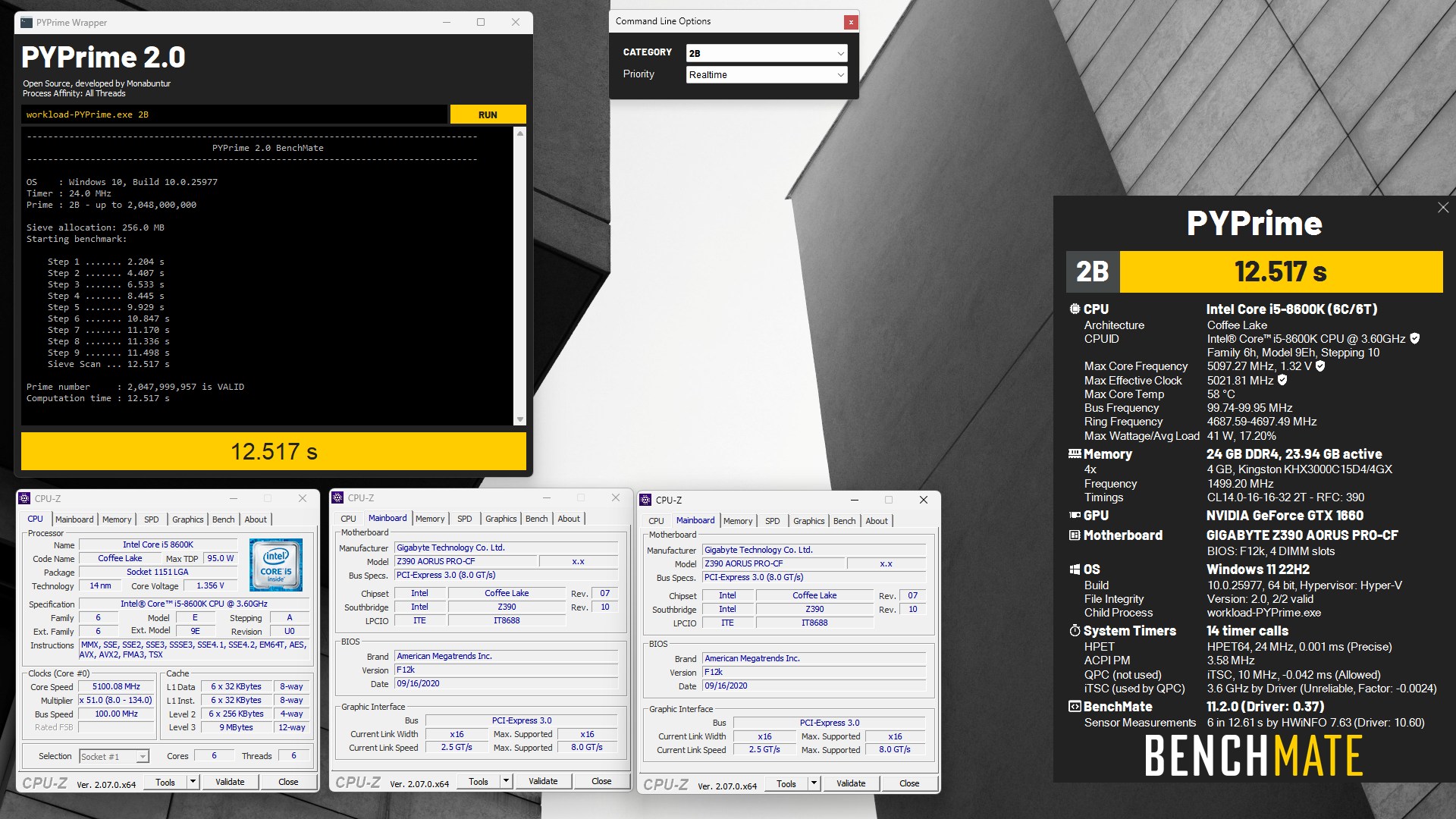Switch to CPU tab in right CPU-Z
Image resolution: width=1456 pixels, height=819 pixels.
656,521
